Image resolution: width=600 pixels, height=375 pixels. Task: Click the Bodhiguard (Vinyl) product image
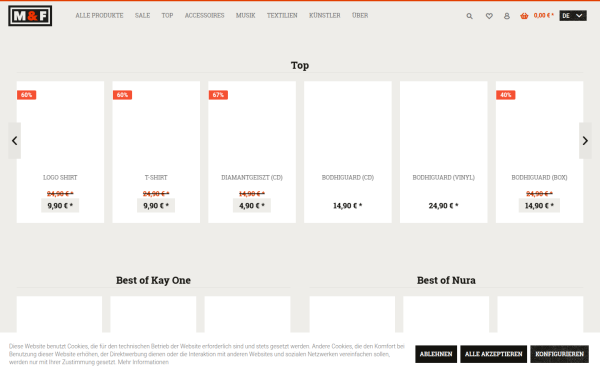[x=443, y=128]
